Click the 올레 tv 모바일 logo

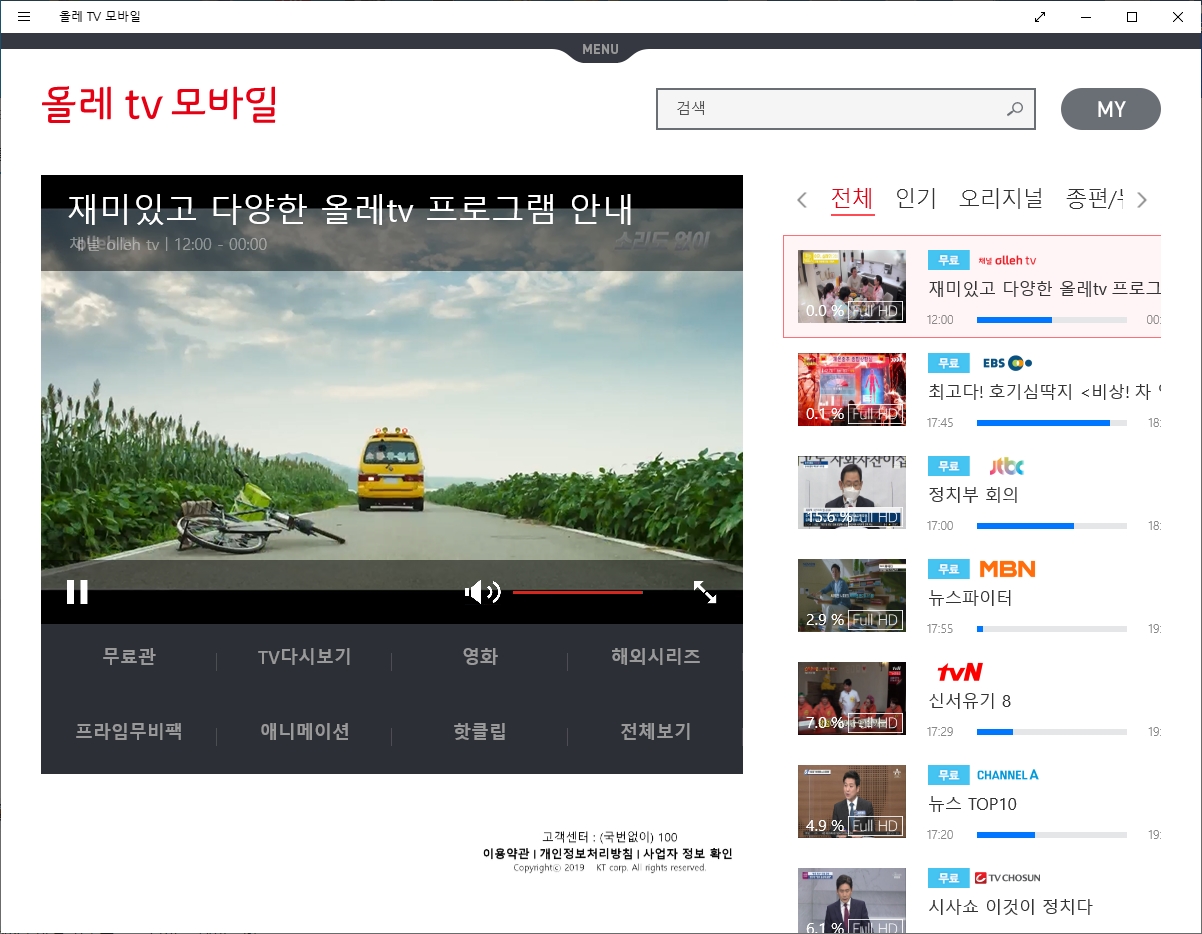pyautogui.click(x=159, y=104)
